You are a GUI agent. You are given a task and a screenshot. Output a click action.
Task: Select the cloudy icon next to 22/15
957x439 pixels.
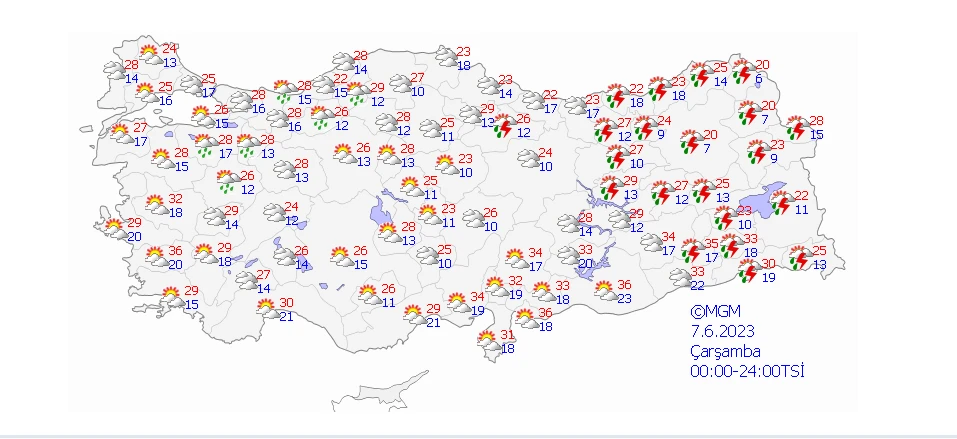[x=324, y=85]
